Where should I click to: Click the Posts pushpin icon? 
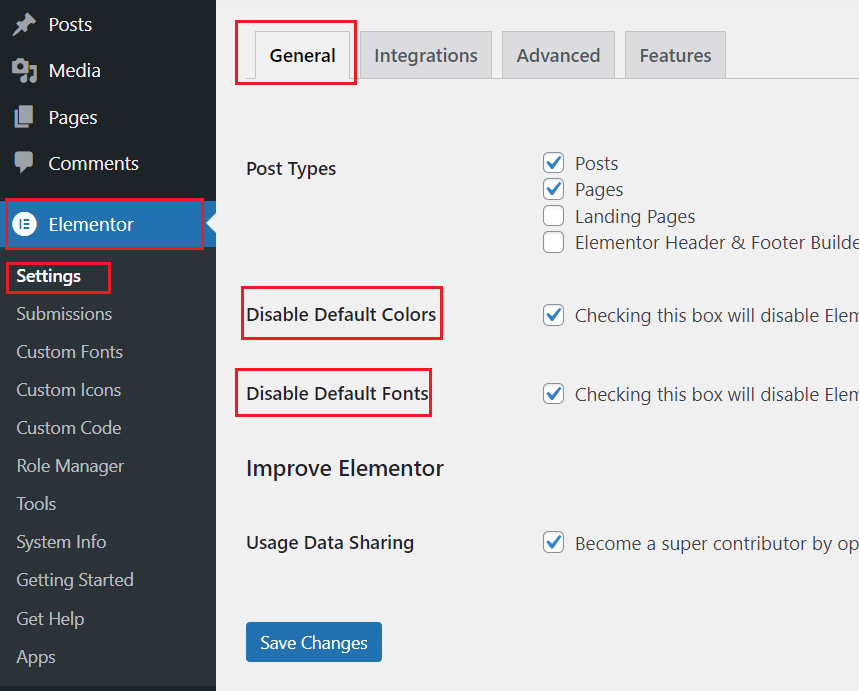(24, 25)
